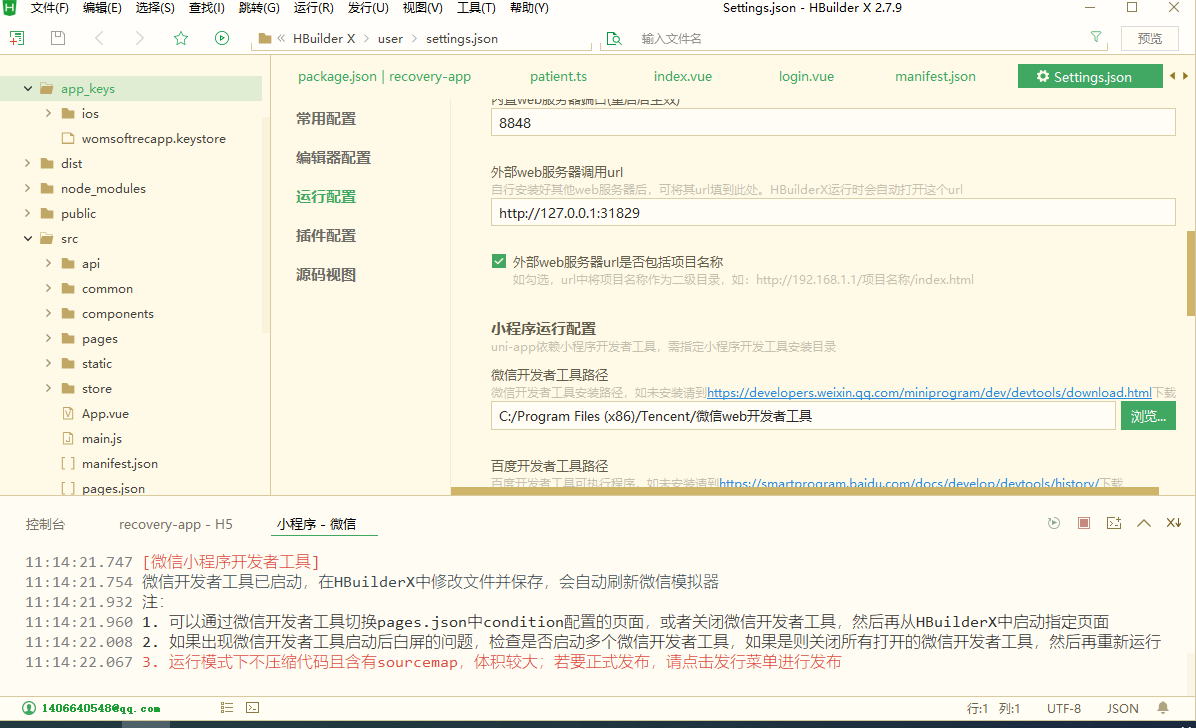The image size is (1196, 728).
Task: Click the run play icon in toolbar
Action: click(222, 38)
